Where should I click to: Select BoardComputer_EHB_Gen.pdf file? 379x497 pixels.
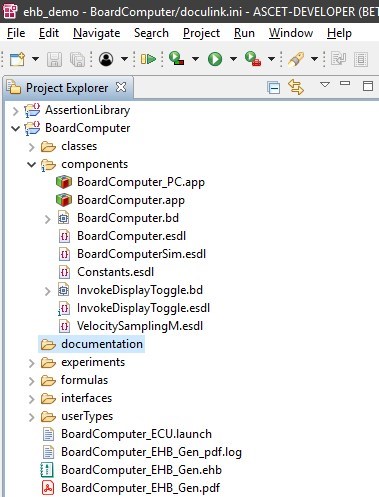(140, 488)
